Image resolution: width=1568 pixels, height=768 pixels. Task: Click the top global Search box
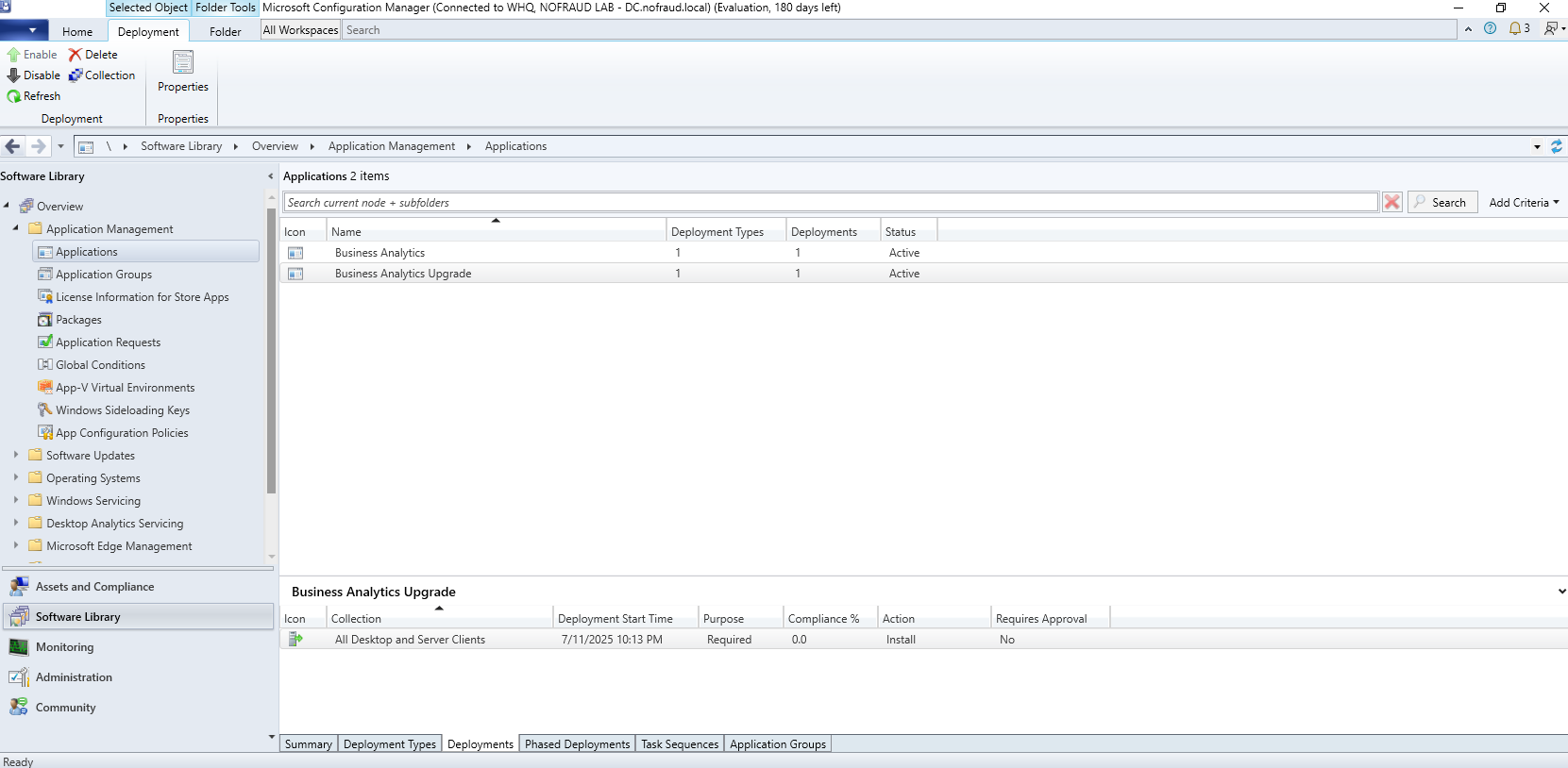[x=899, y=30]
